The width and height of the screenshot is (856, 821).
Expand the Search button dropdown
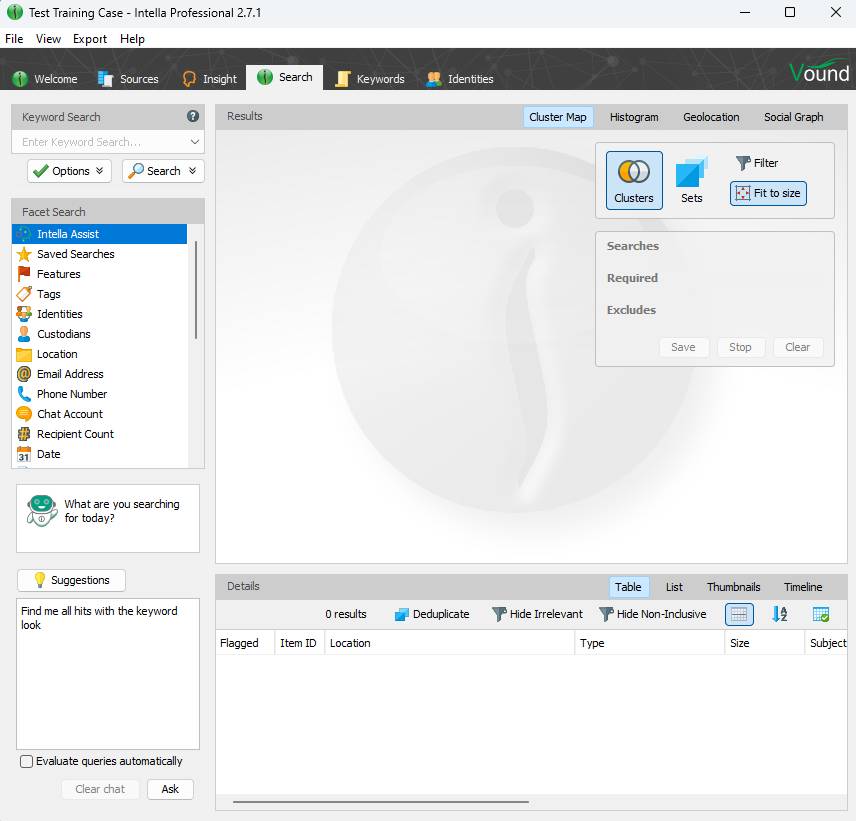(x=192, y=171)
